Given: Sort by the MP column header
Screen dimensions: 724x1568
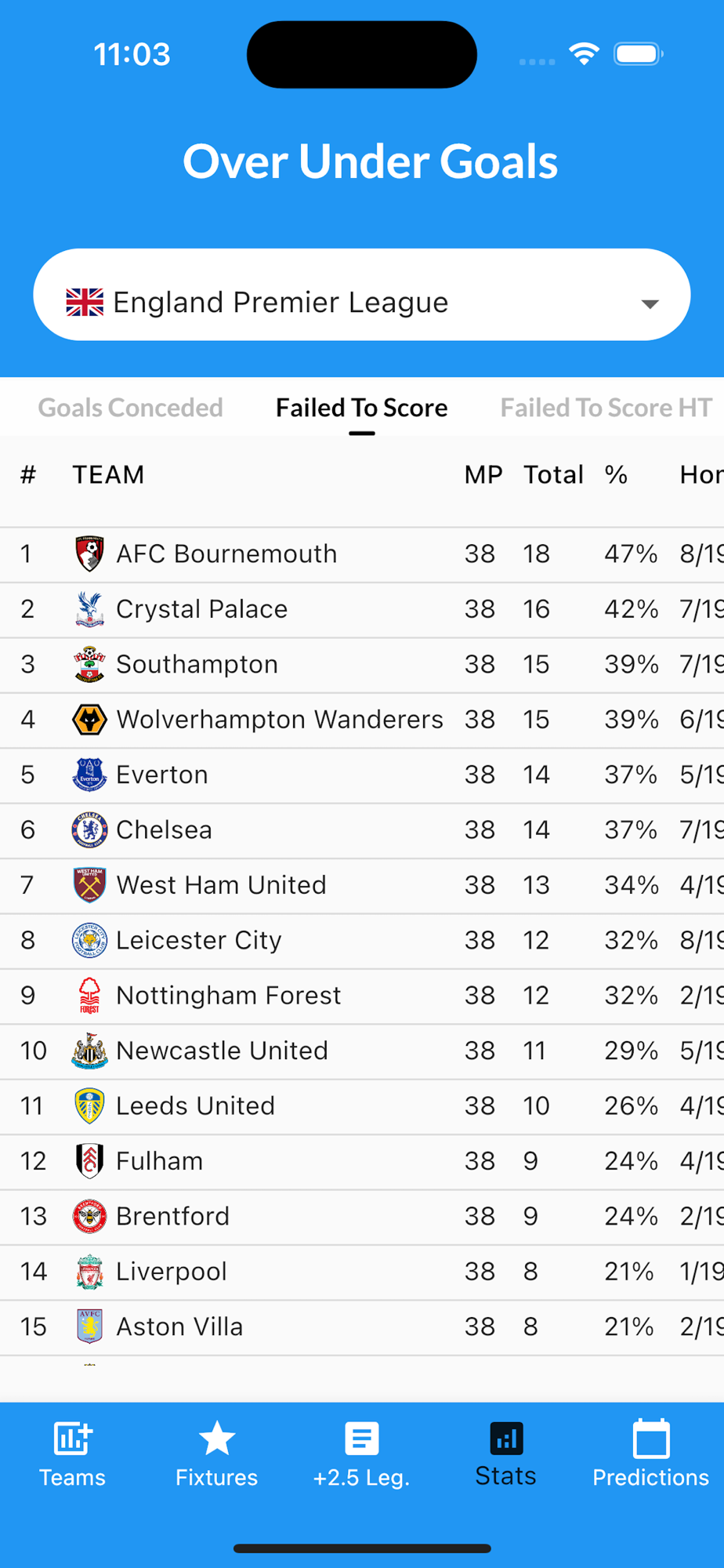Looking at the screenshot, I should 483,474.
